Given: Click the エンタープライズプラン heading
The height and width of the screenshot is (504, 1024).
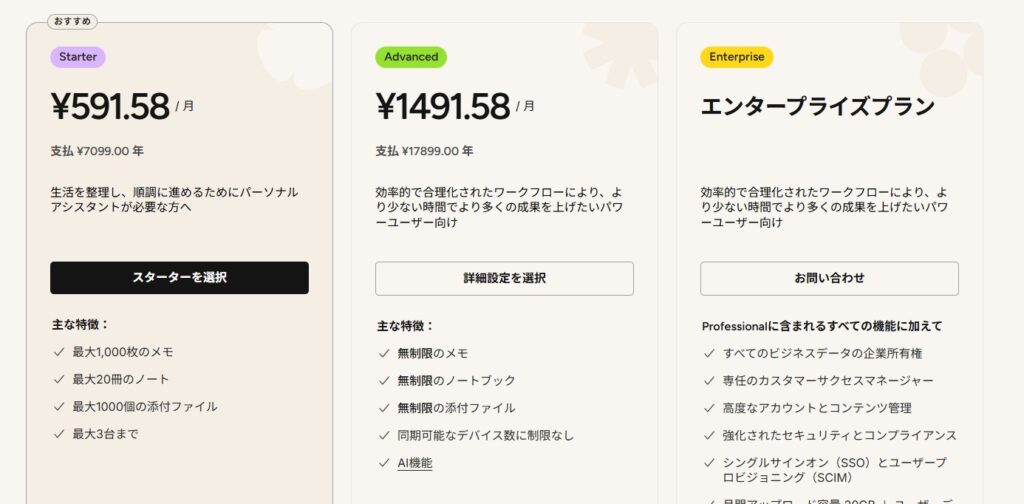Looking at the screenshot, I should 817,107.
